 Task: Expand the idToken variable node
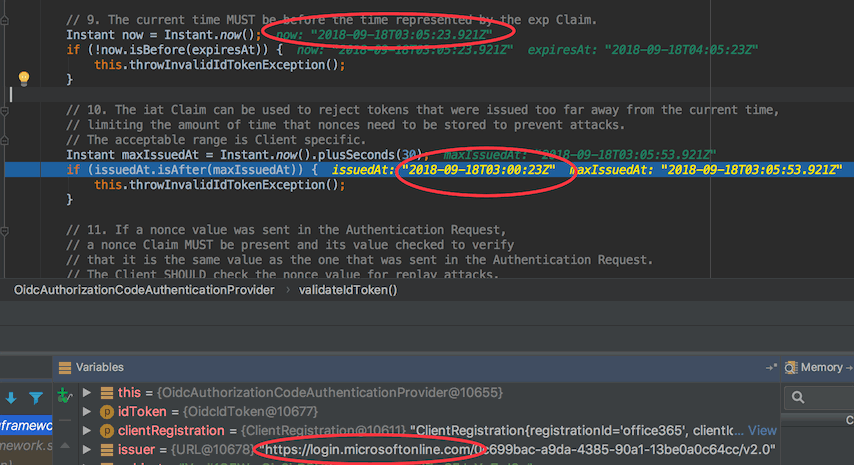[88, 412]
